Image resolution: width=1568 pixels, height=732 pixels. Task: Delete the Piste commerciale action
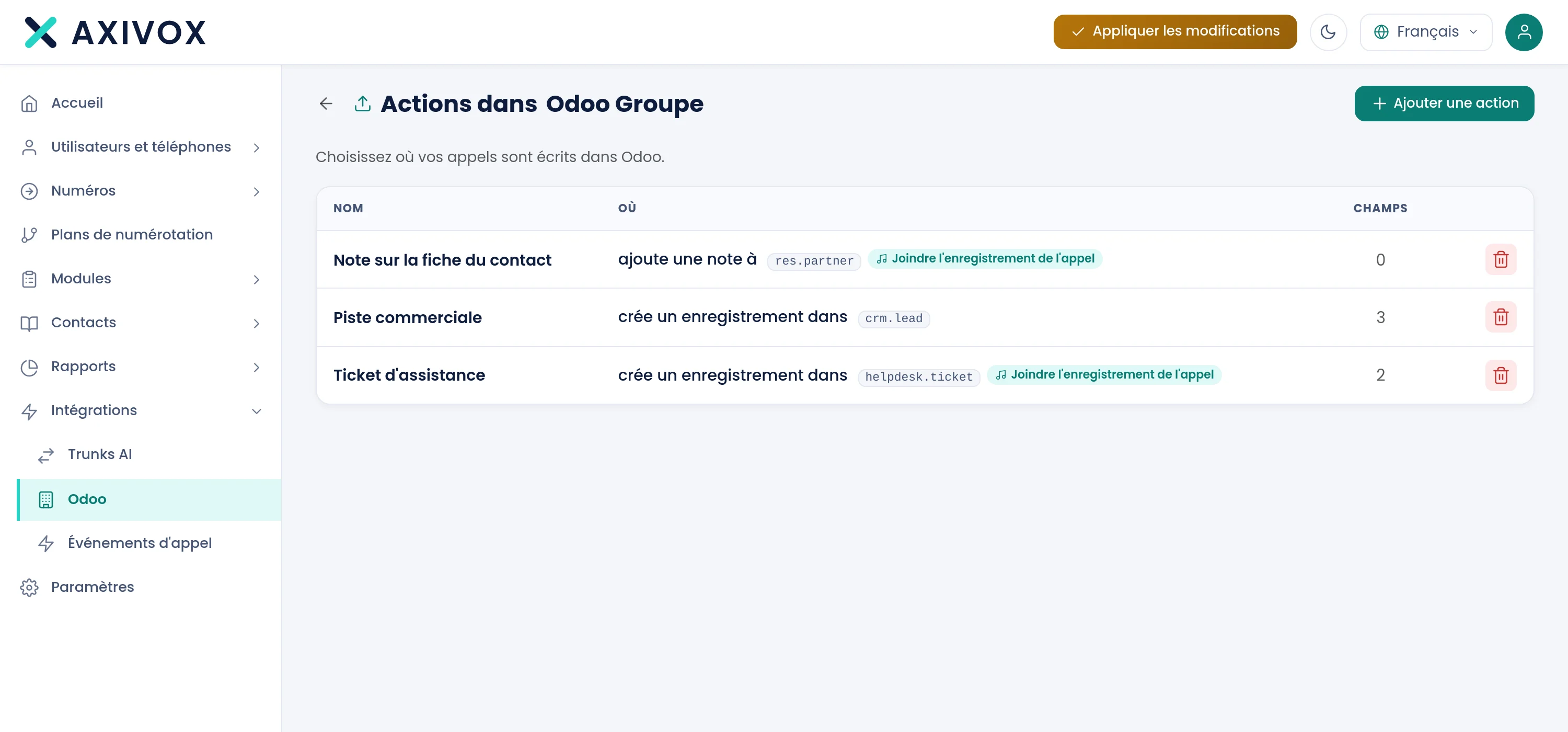coord(1501,317)
